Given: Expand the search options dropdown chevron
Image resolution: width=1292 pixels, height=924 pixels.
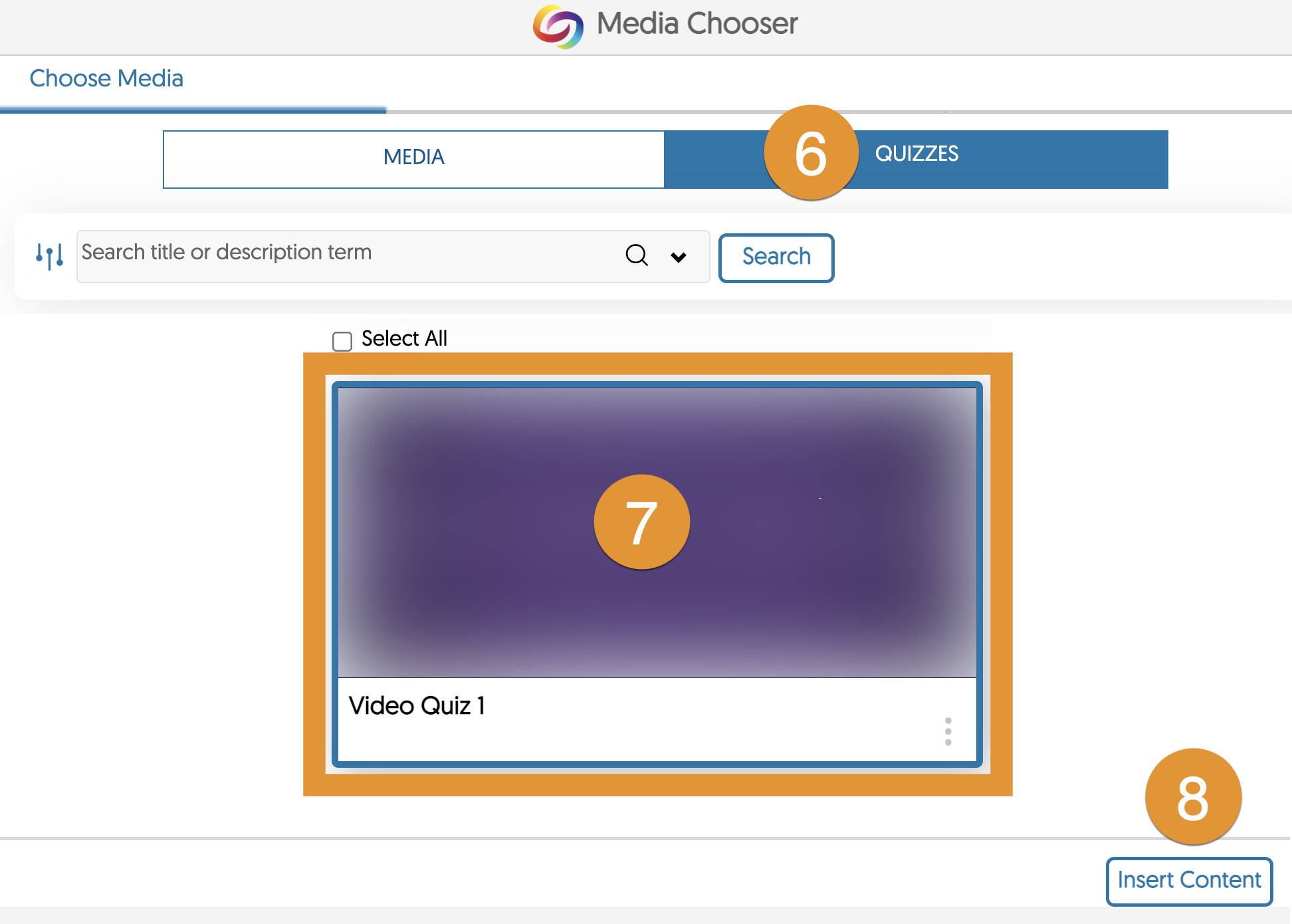Looking at the screenshot, I should (678, 257).
